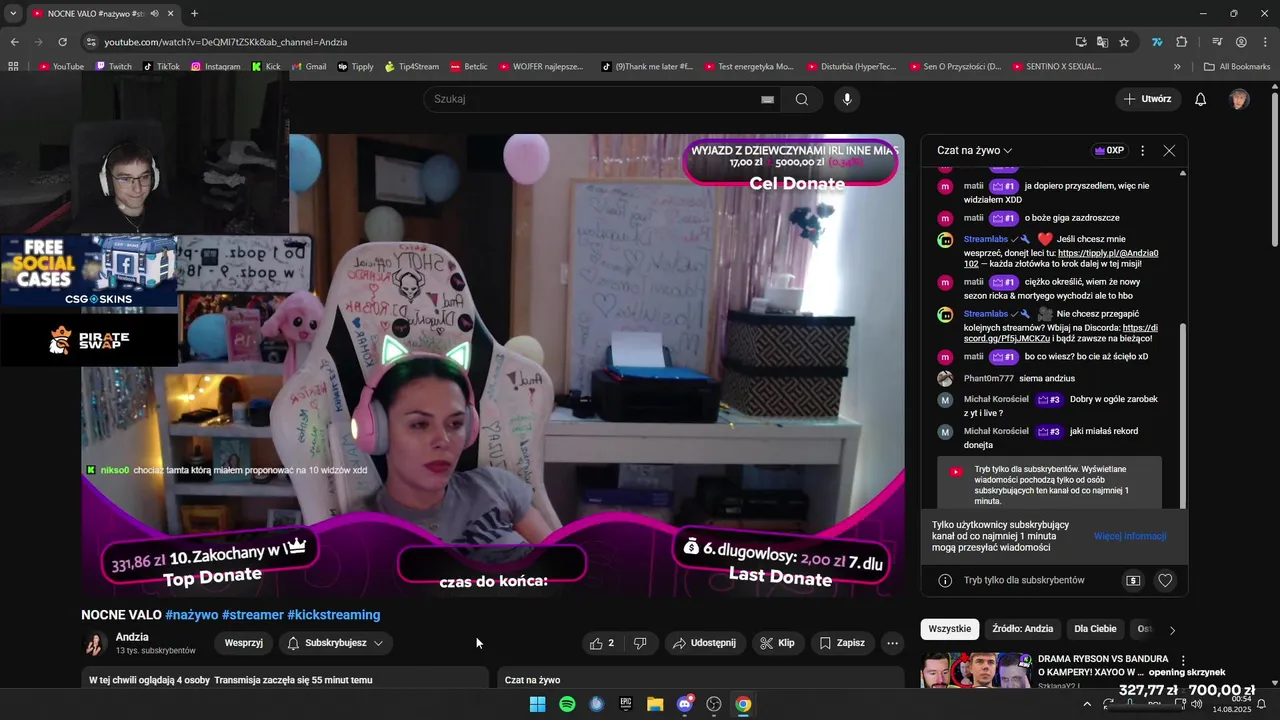Screen dimensions: 1280x720
Task: Translate this page icon in address bar
Action: (1102, 42)
